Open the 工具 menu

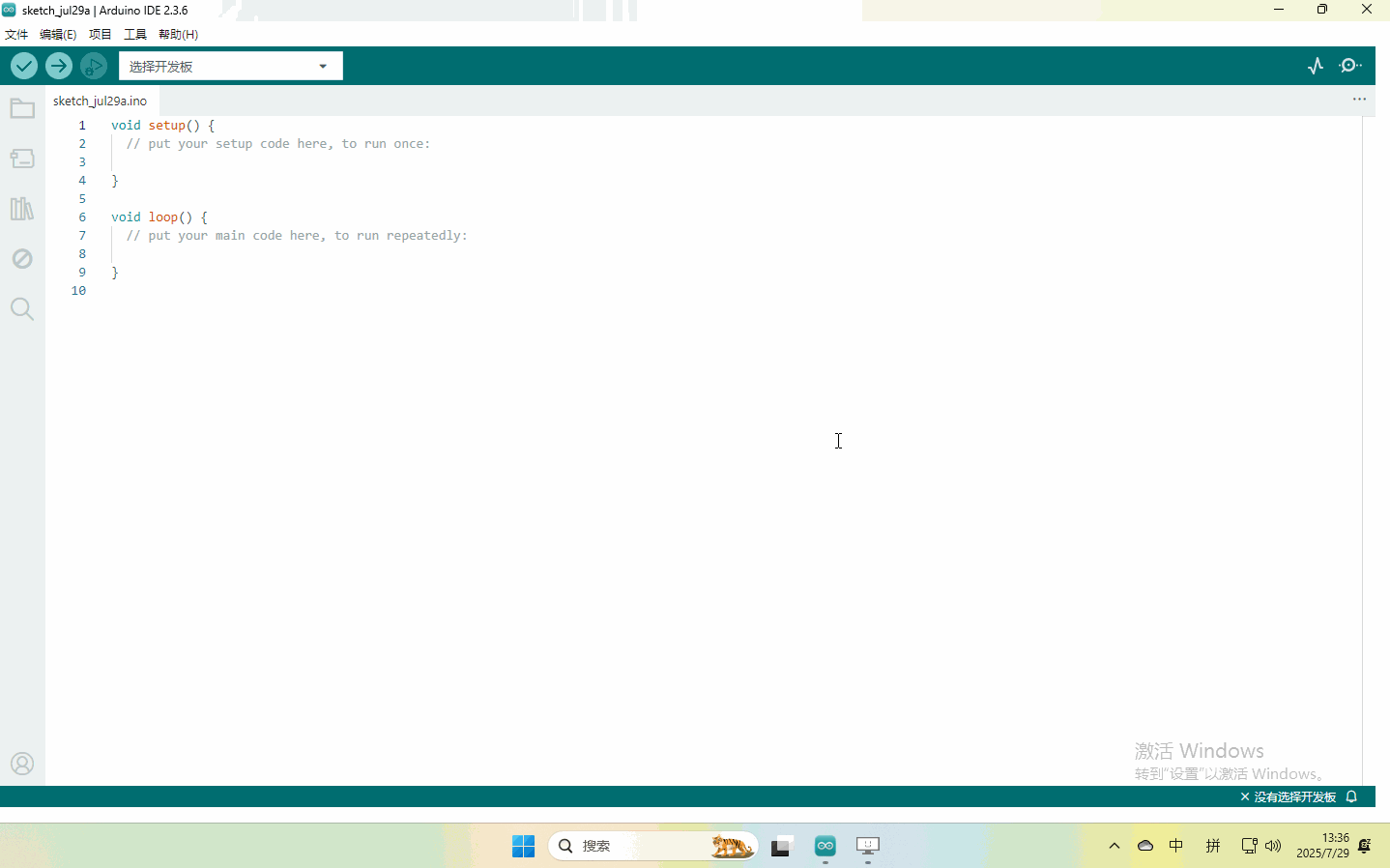point(135,34)
